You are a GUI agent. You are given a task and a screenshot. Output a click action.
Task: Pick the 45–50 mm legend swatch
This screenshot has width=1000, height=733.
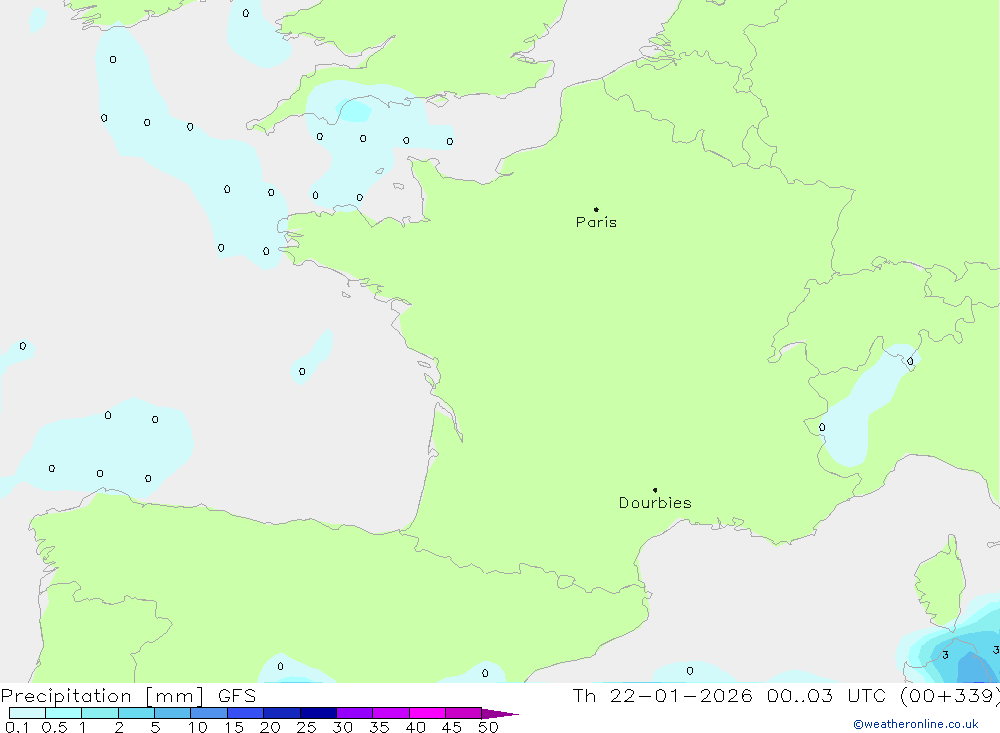click(464, 713)
